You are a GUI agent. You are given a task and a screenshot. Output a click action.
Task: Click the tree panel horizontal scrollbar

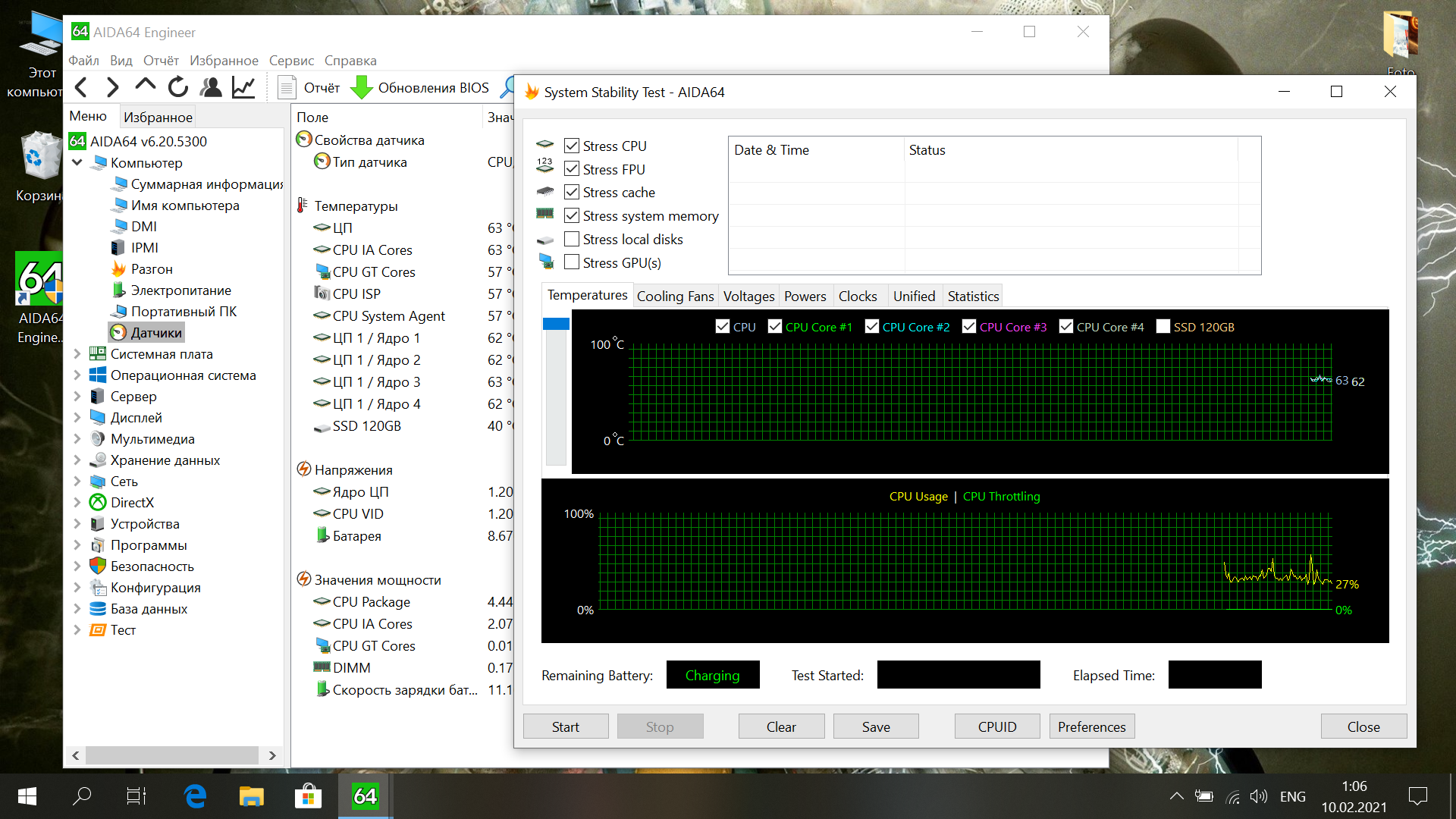(x=172, y=755)
